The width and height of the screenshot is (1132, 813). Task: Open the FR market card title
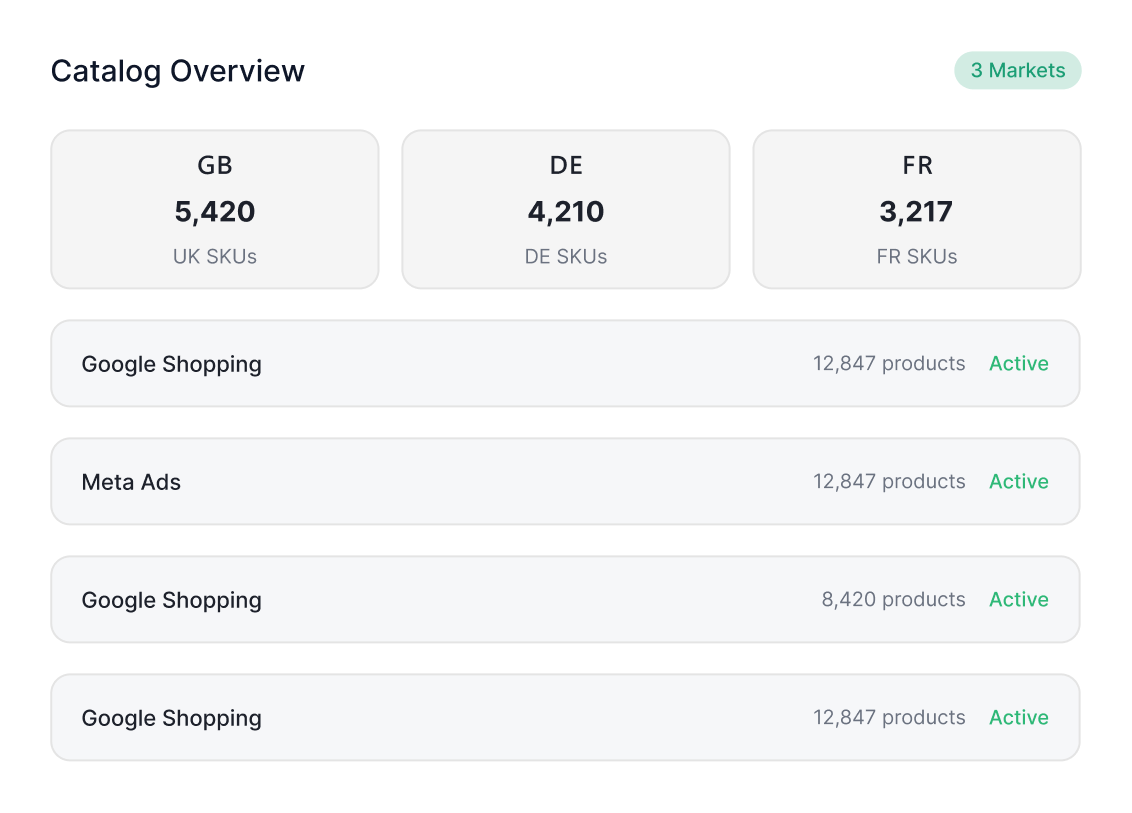pyautogui.click(x=917, y=165)
